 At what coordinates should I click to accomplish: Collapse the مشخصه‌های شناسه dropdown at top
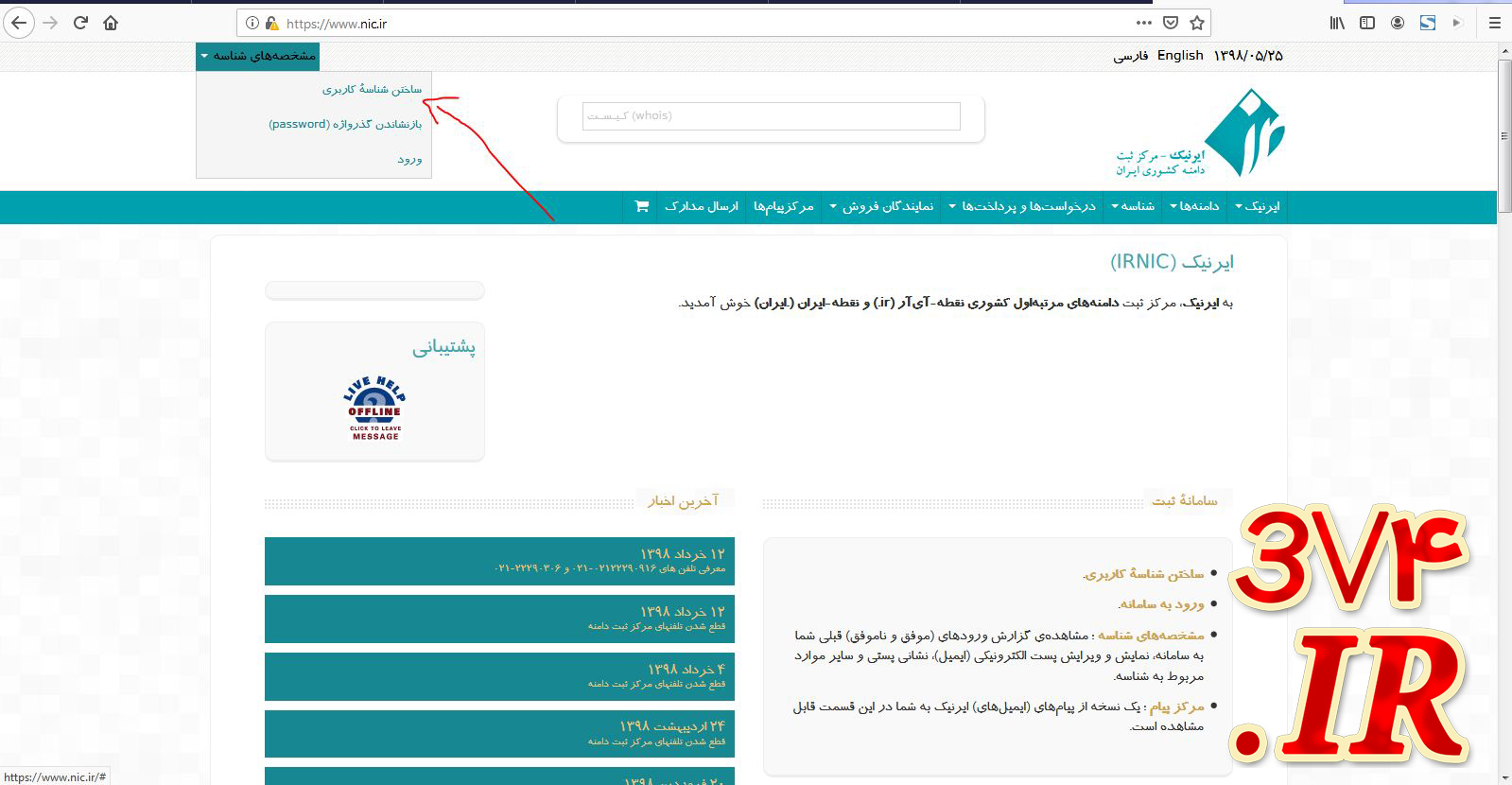(x=258, y=56)
